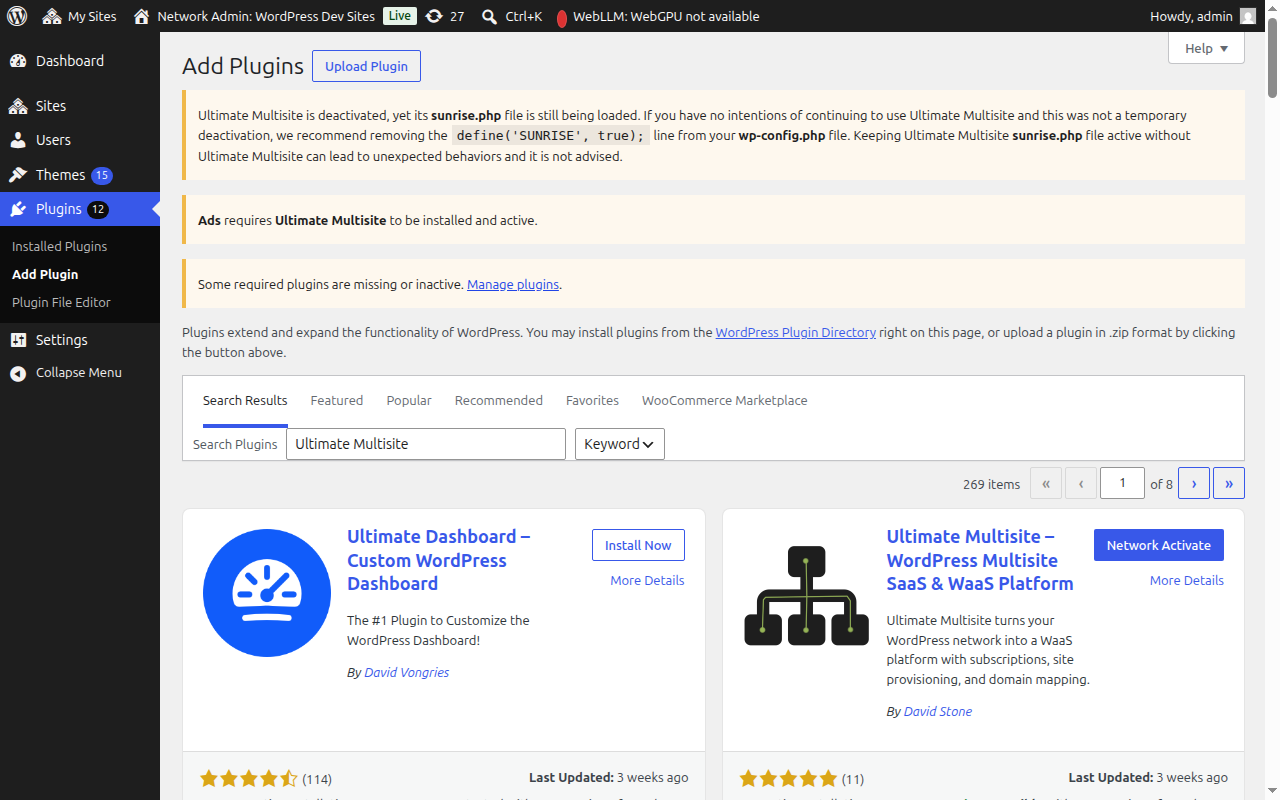The image size is (1280, 800).
Task: Switch to the Popular tab
Action: pos(409,400)
